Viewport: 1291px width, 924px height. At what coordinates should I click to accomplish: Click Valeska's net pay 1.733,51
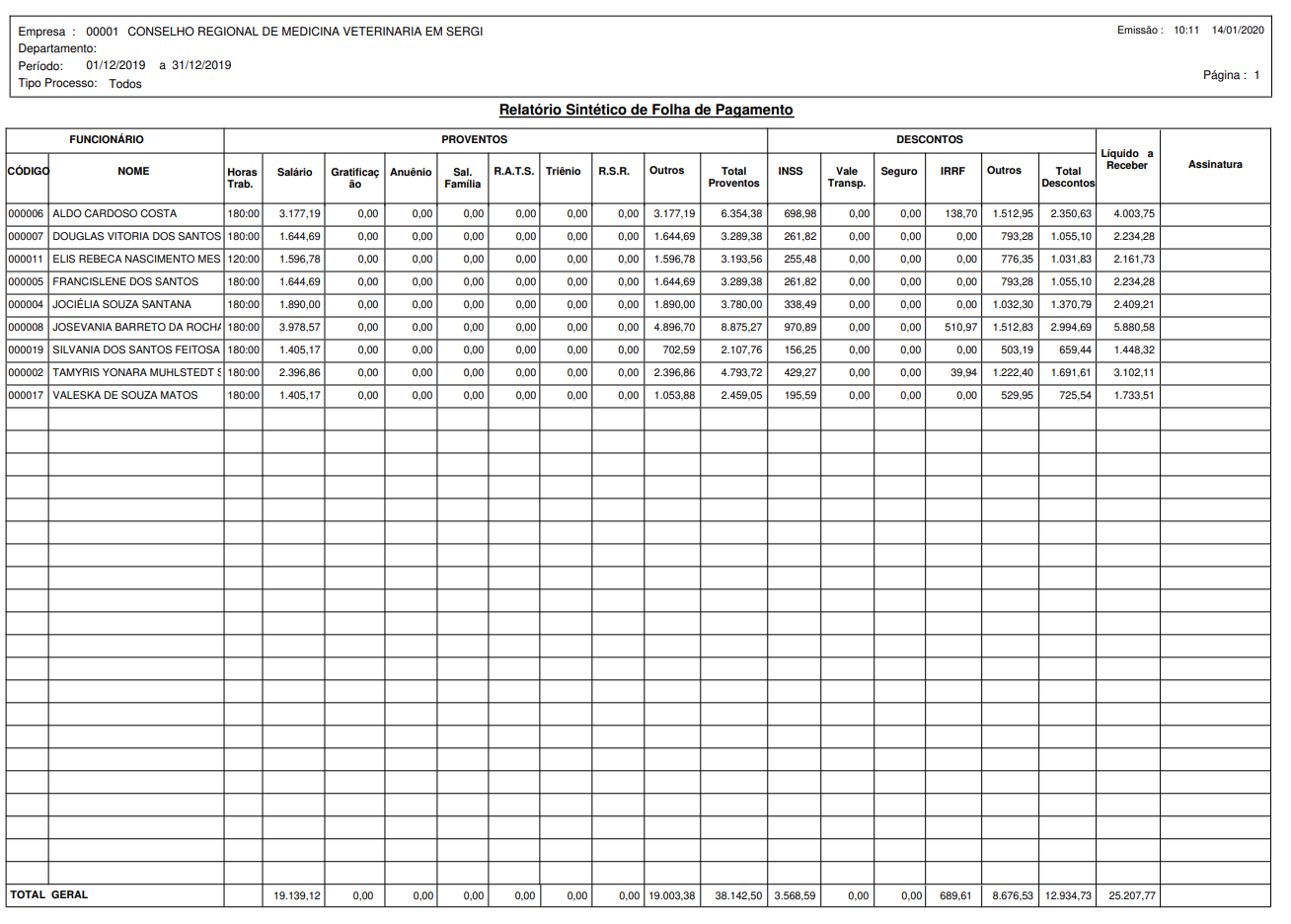(x=1134, y=395)
